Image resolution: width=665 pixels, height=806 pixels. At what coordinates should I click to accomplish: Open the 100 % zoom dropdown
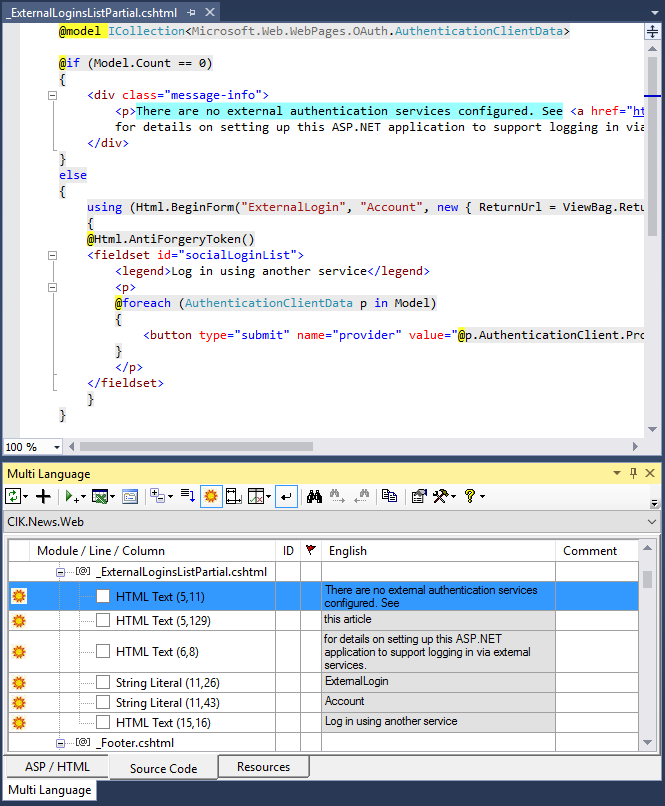[56, 447]
